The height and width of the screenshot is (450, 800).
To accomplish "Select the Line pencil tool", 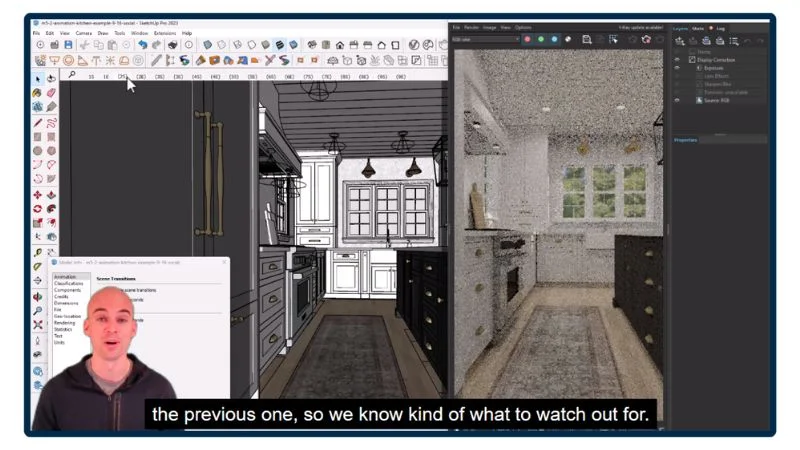I will tap(38, 123).
